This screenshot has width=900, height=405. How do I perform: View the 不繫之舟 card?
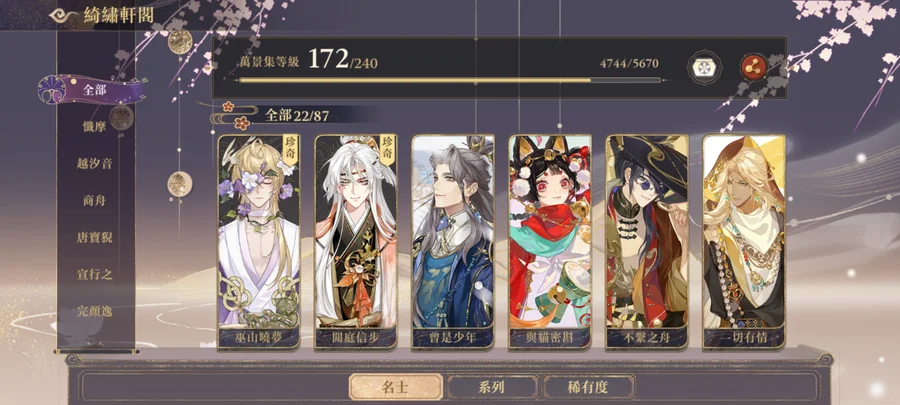tap(647, 242)
